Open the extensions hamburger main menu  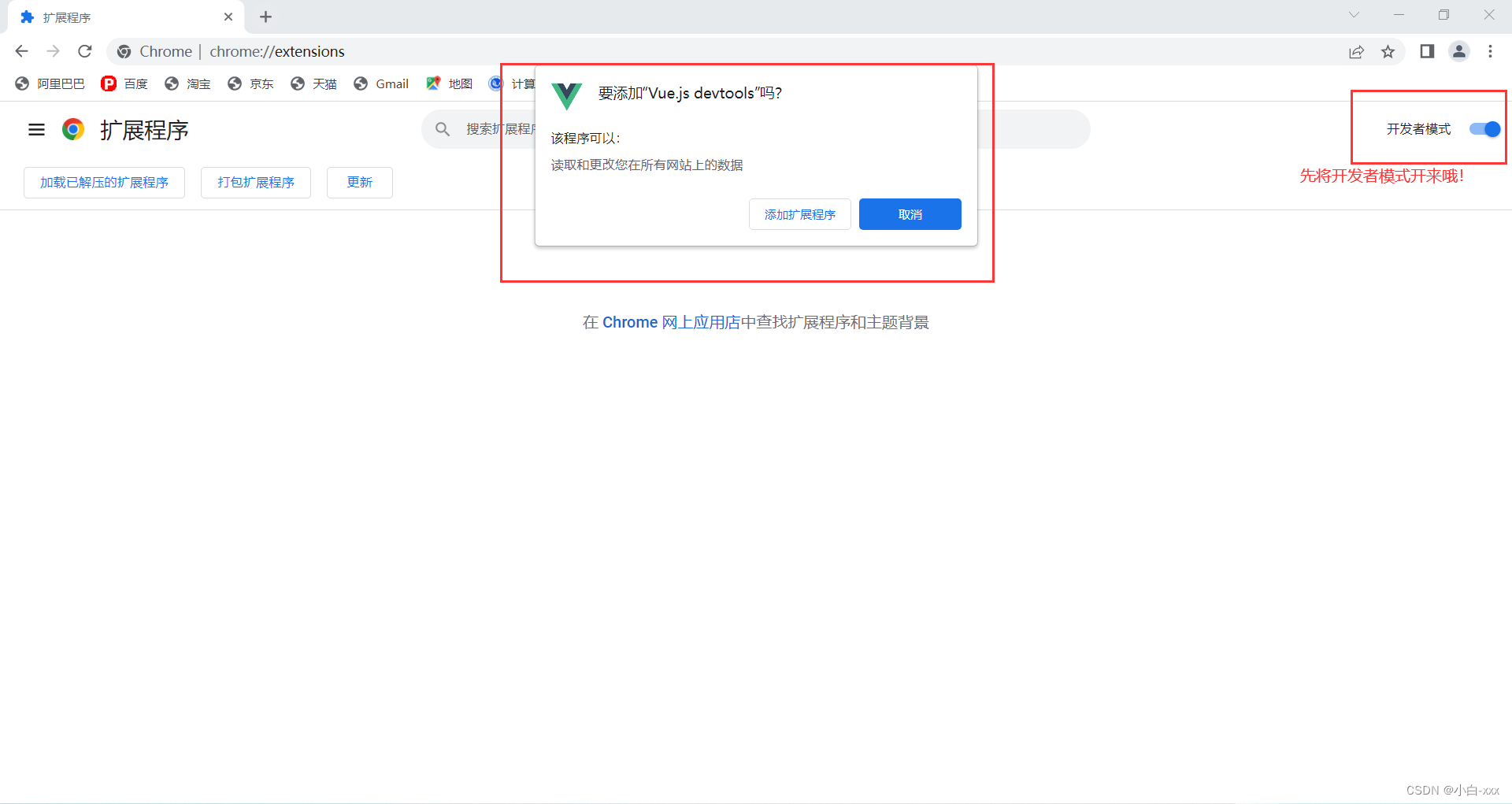click(x=36, y=130)
